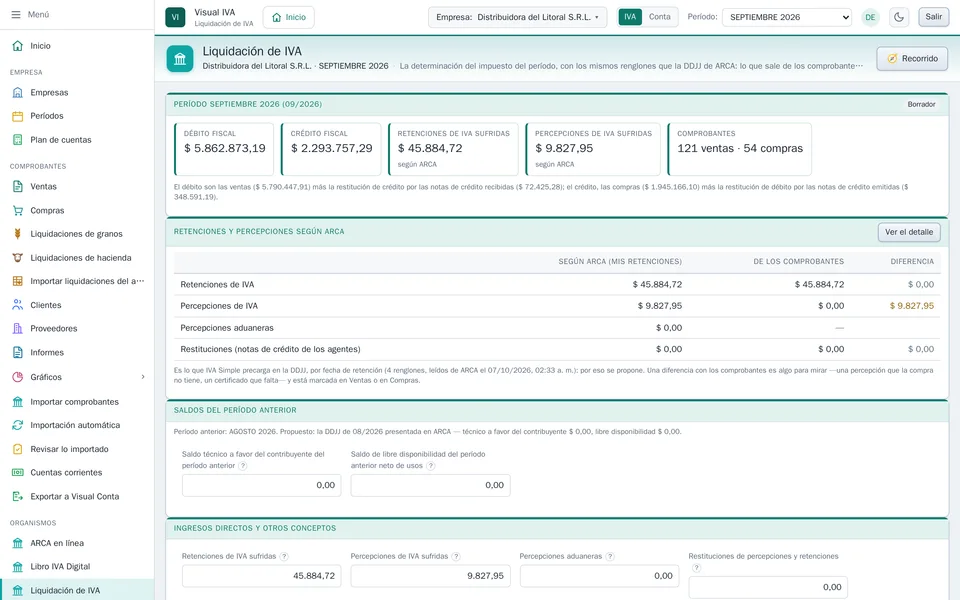Click the Retenciones de IVA table row label
This screenshot has width=960, height=600.
(217, 285)
